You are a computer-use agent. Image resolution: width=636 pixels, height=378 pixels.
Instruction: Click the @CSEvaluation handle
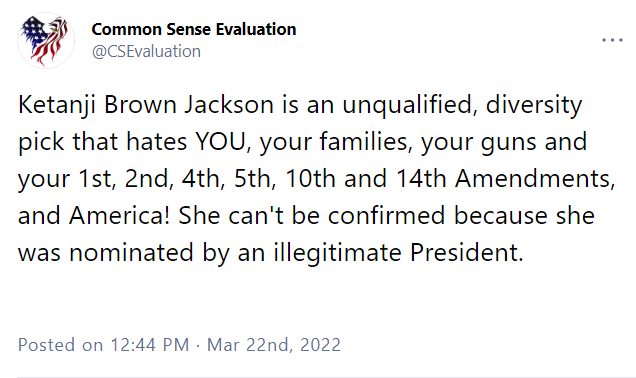(x=146, y=52)
